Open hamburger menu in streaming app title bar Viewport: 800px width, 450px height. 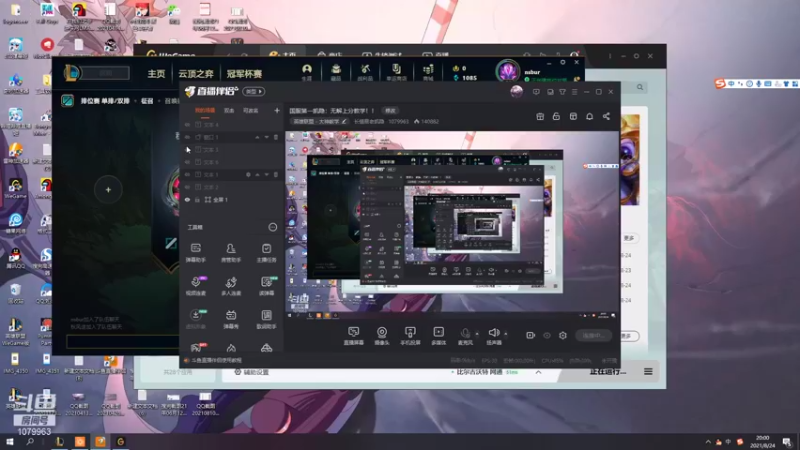coord(574,92)
